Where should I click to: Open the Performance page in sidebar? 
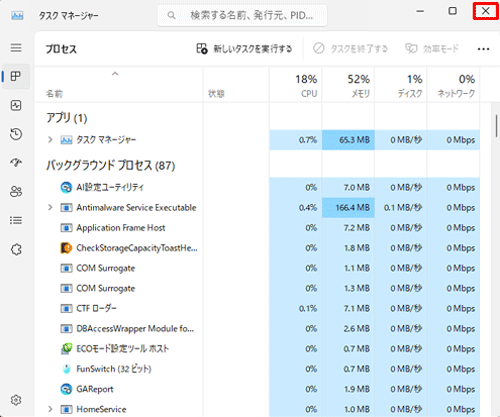[16, 105]
